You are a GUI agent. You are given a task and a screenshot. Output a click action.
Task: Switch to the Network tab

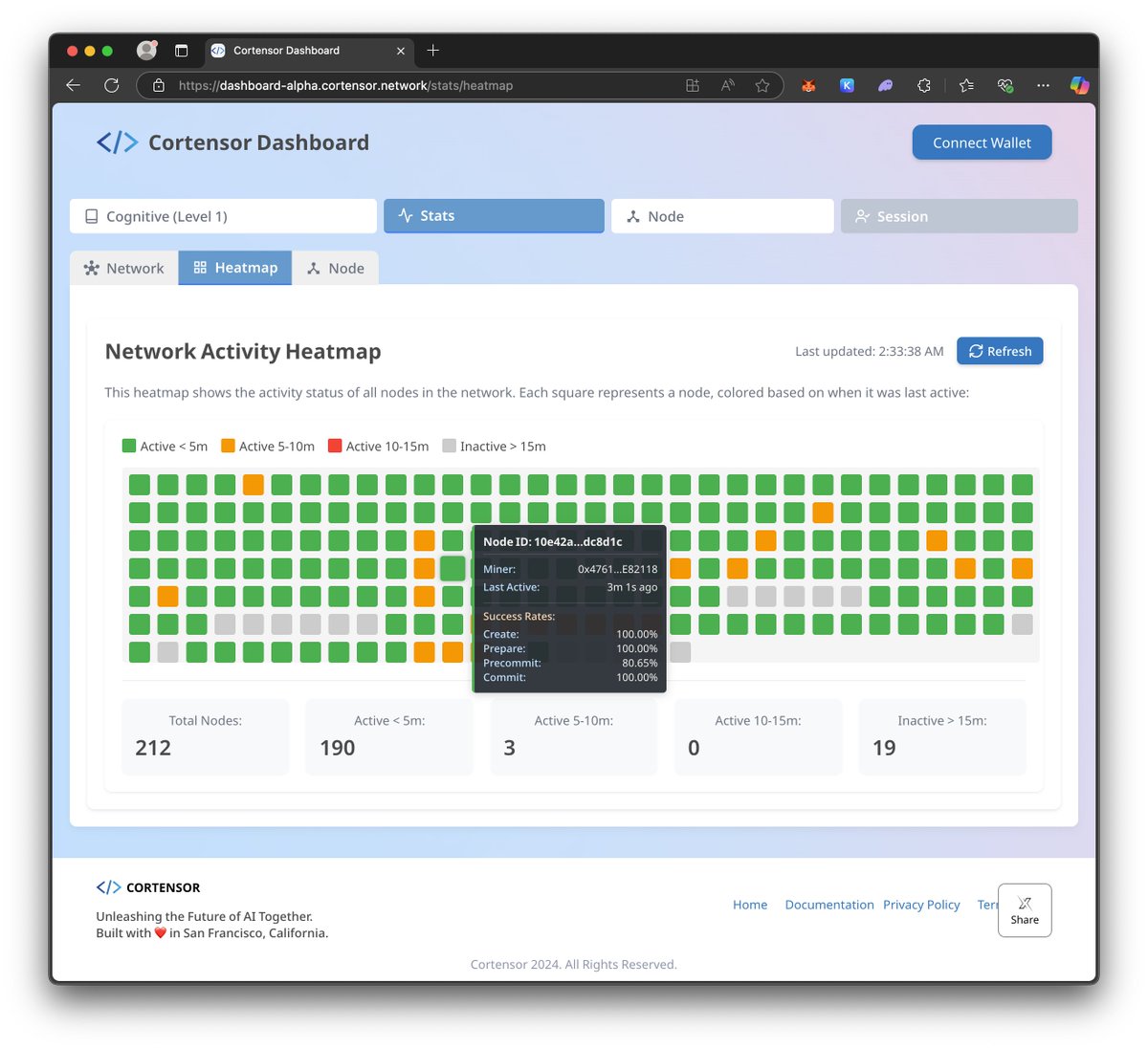[x=123, y=268]
